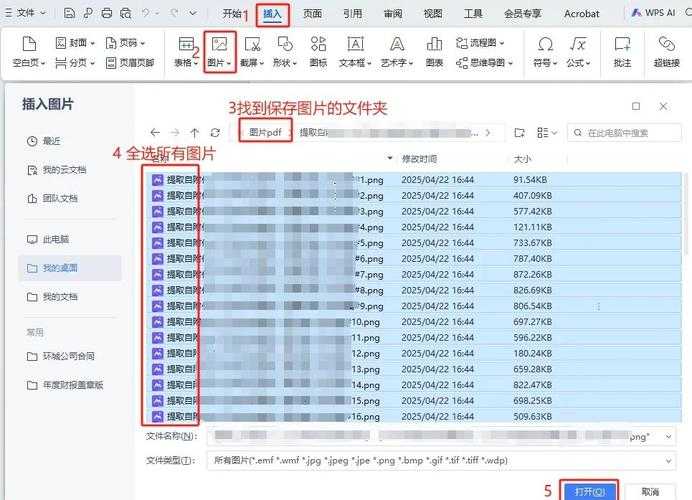This screenshot has height=500, width=692.
Task: Click the 图标 icons library tool
Action: point(318,52)
